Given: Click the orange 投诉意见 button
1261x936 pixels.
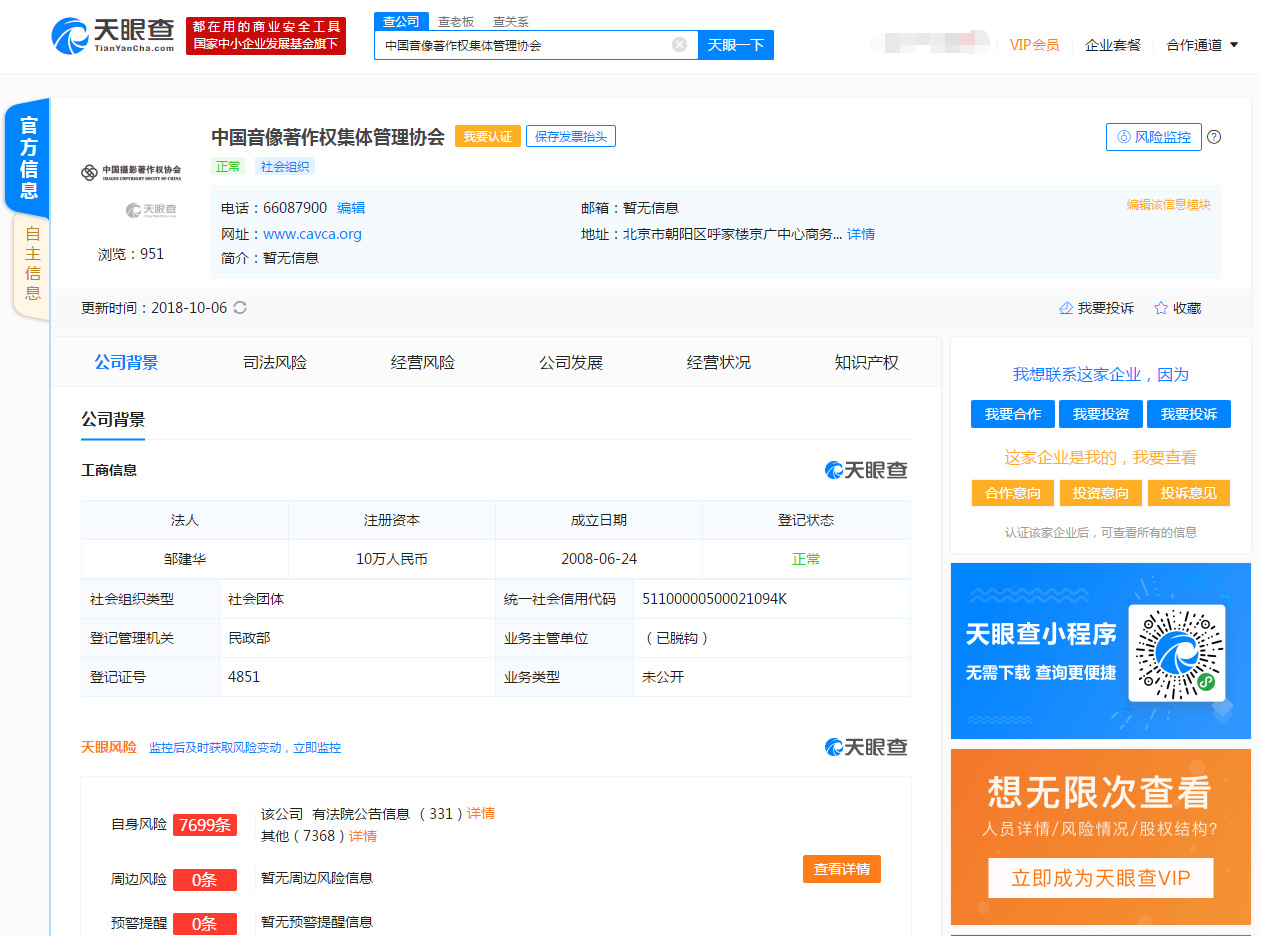Looking at the screenshot, I should pyautogui.click(x=1189, y=493).
